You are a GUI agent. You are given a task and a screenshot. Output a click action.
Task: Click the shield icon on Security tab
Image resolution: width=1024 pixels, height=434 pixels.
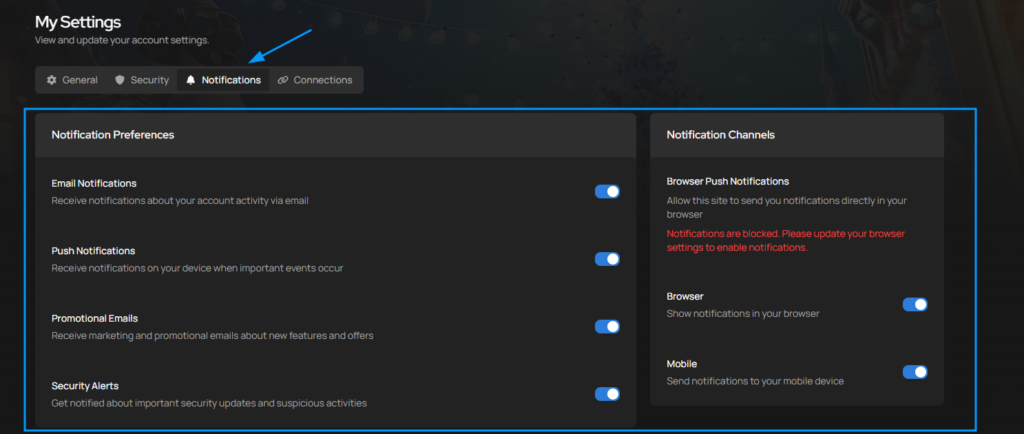[120, 80]
